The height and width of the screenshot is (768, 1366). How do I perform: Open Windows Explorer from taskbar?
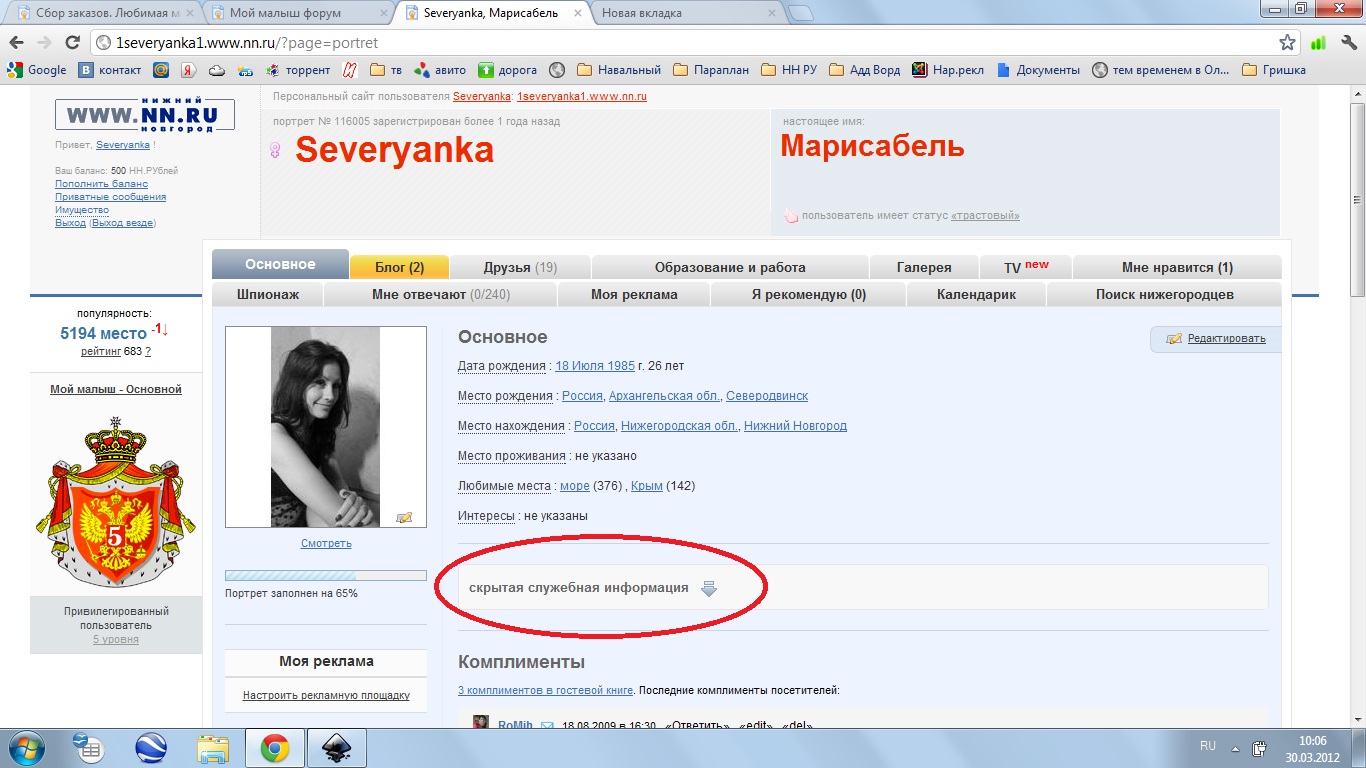point(213,748)
